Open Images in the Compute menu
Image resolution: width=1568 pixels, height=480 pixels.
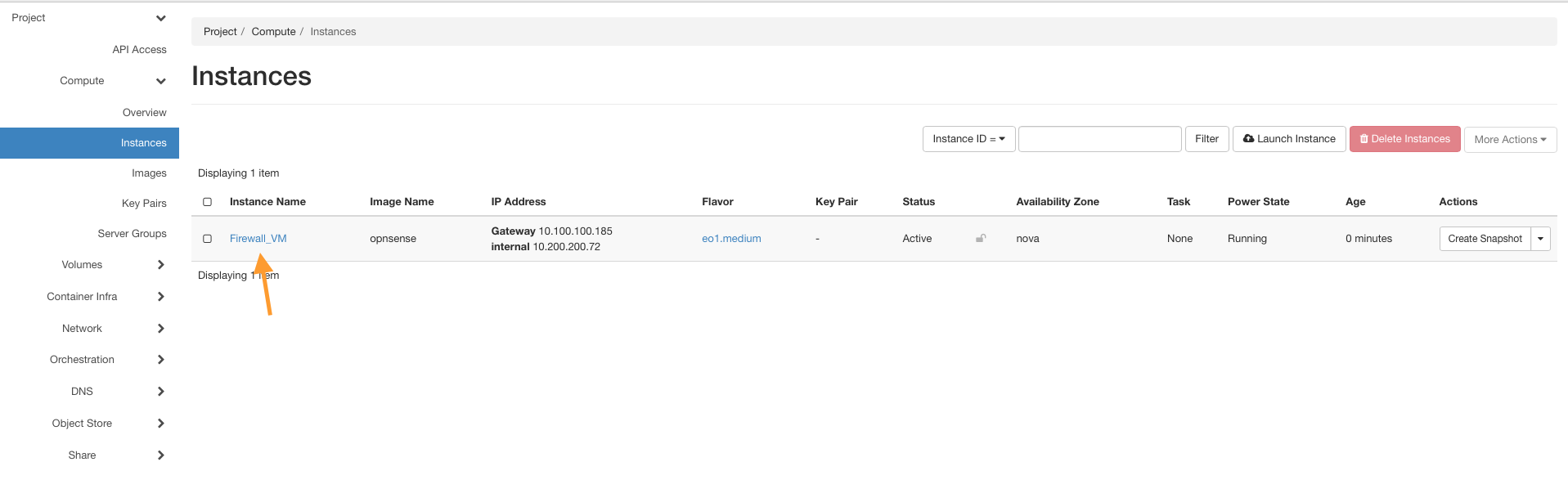pyautogui.click(x=149, y=173)
